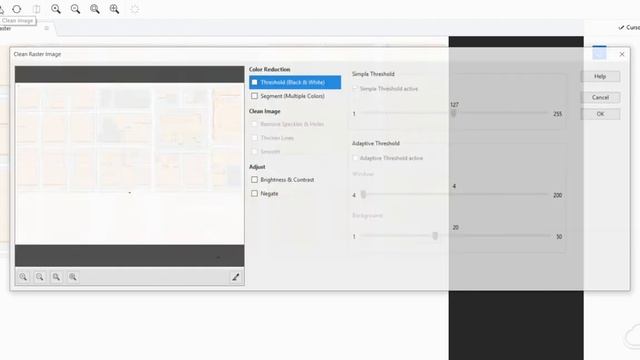The height and width of the screenshot is (360, 640).
Task: Enable Threshold (Black & White) checkbox
Action: point(254,82)
